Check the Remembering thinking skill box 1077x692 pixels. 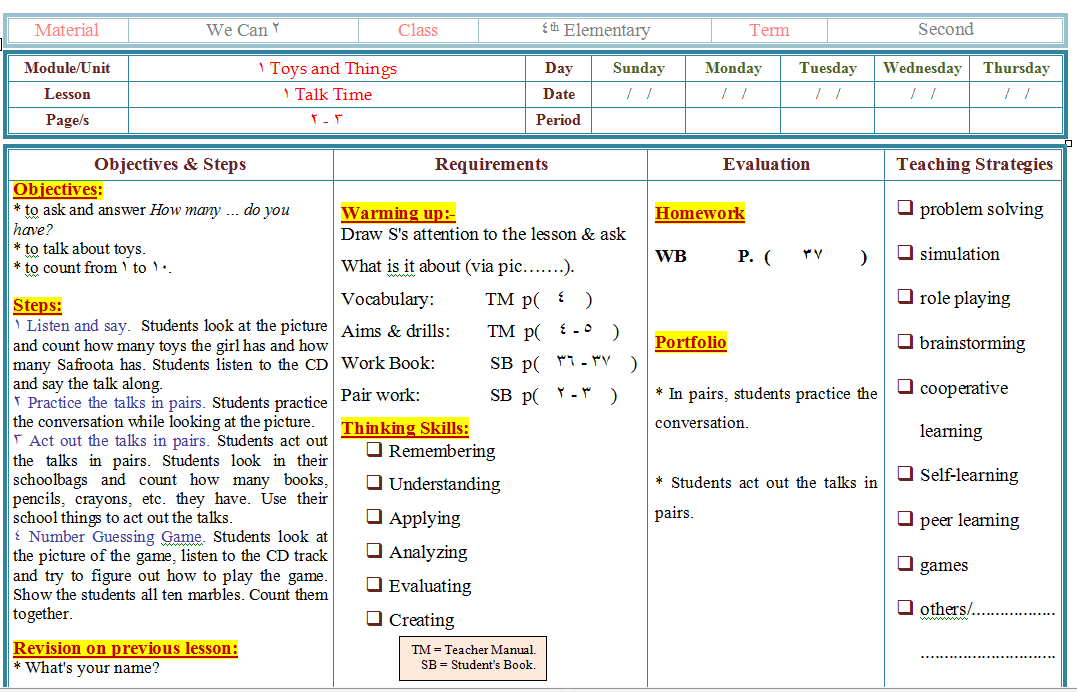pos(374,449)
